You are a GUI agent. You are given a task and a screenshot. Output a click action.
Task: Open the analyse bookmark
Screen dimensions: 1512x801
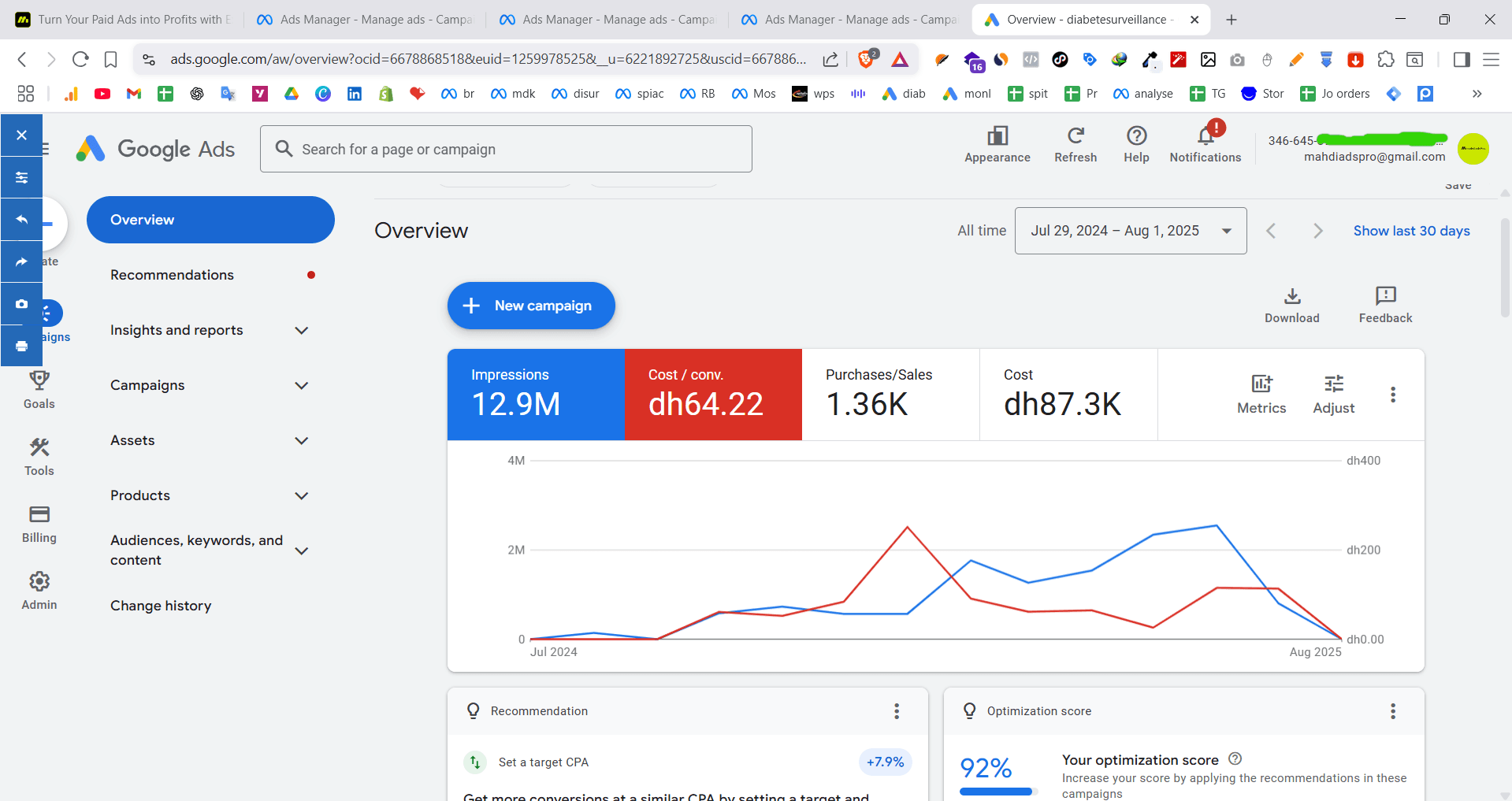[x=1143, y=94]
